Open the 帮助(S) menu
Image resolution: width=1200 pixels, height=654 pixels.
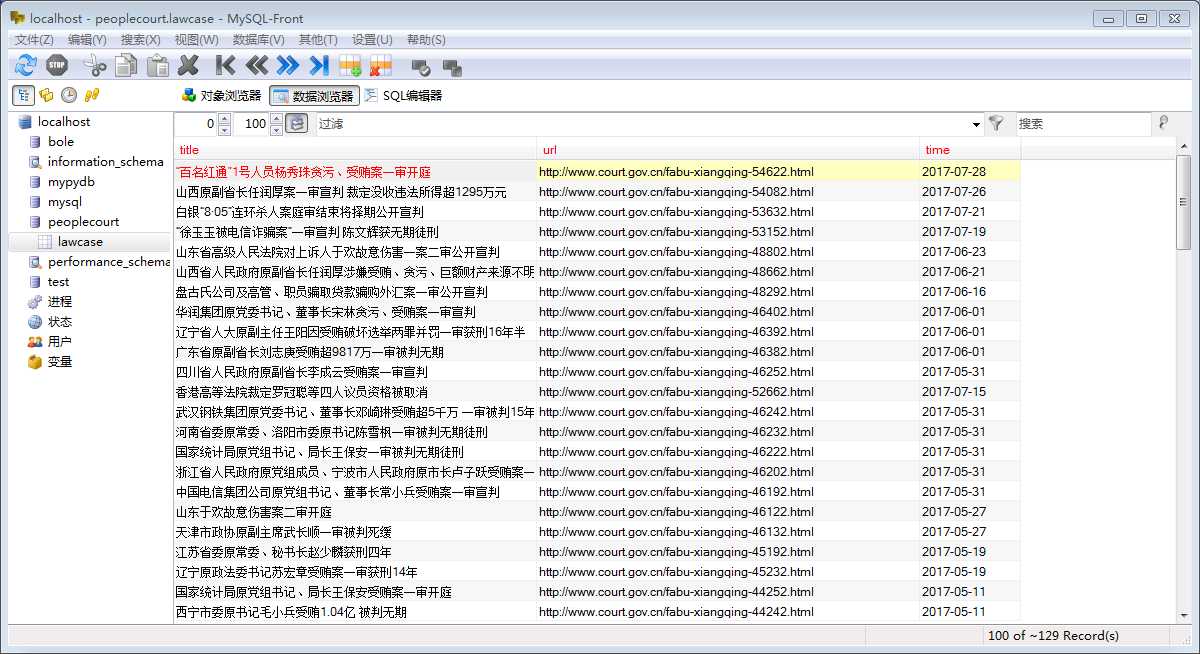coord(426,39)
